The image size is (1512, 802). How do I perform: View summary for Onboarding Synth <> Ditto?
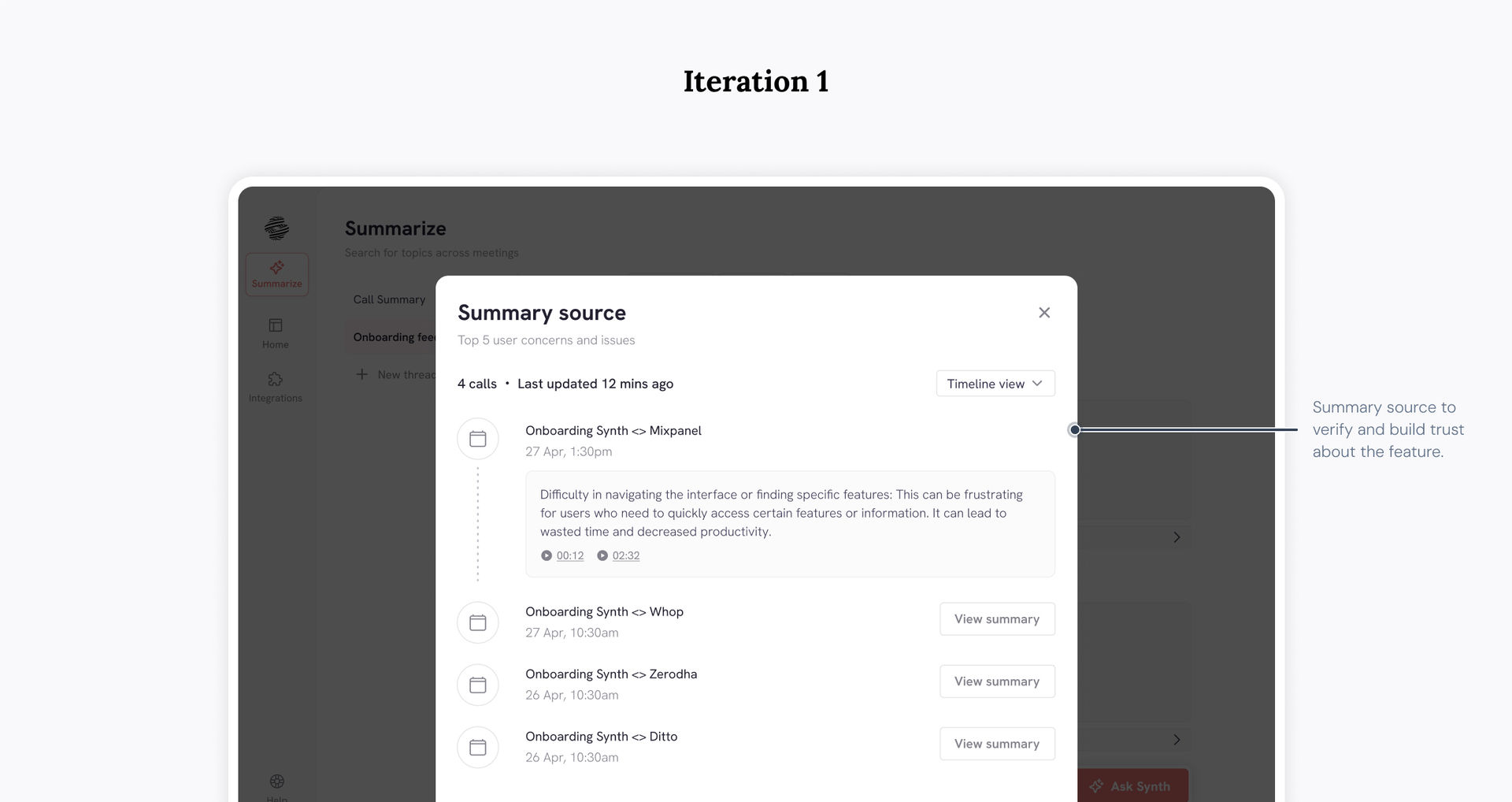pyautogui.click(x=997, y=744)
